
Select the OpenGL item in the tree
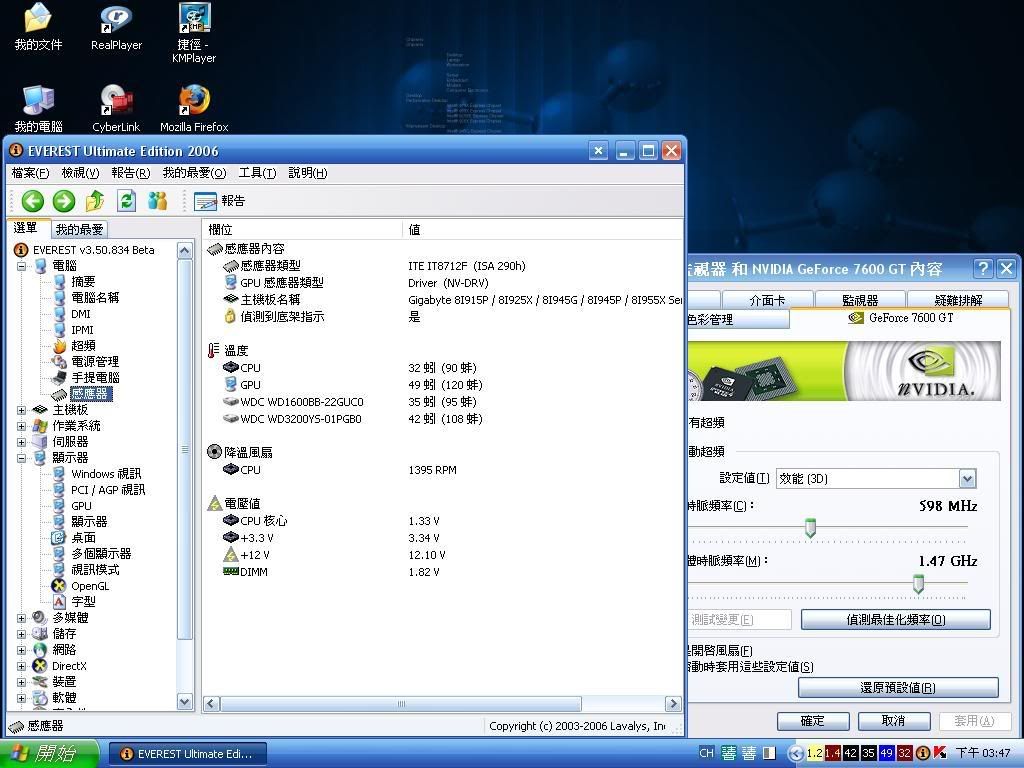pos(90,586)
